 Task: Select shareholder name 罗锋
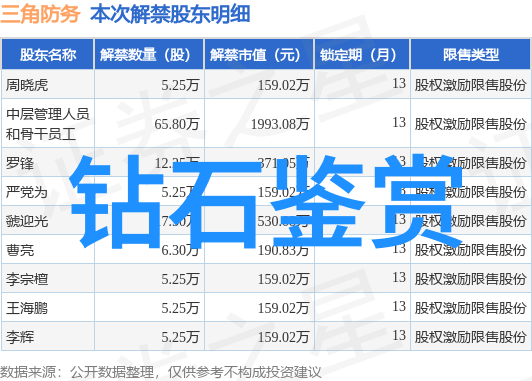(x=20, y=164)
